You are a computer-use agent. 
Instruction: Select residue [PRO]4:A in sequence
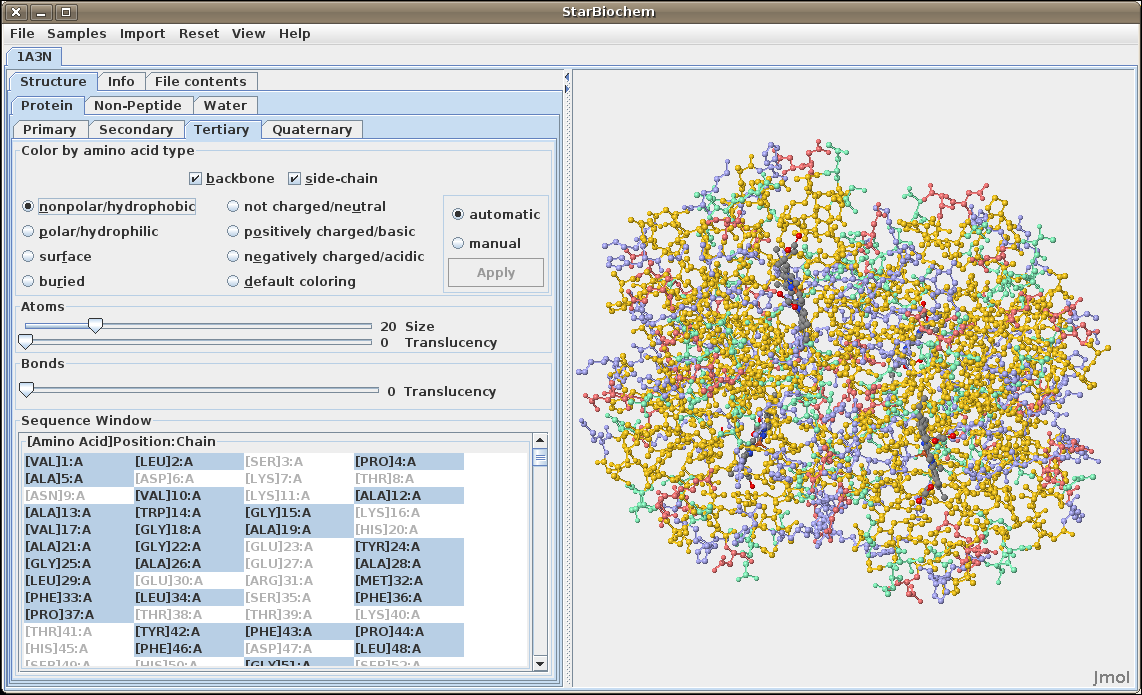click(409, 461)
